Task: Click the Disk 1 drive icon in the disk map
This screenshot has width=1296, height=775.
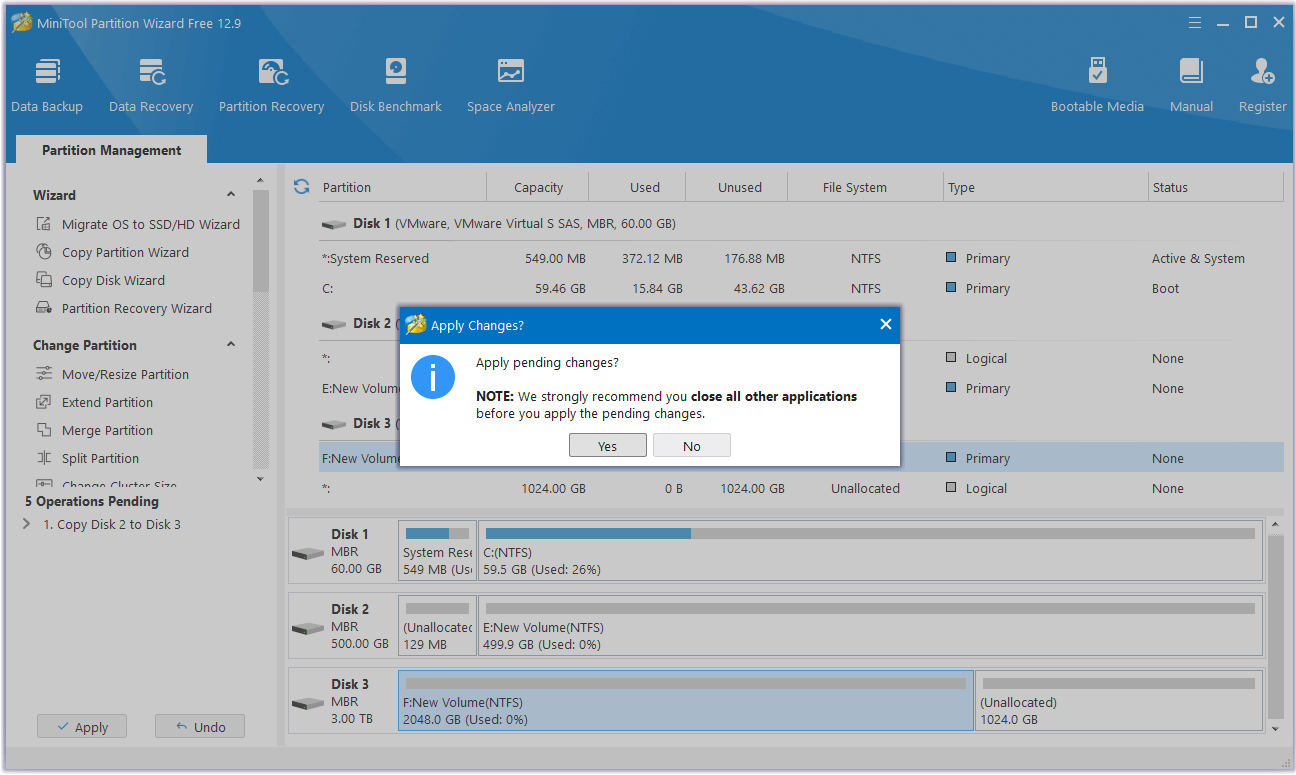Action: click(x=308, y=553)
